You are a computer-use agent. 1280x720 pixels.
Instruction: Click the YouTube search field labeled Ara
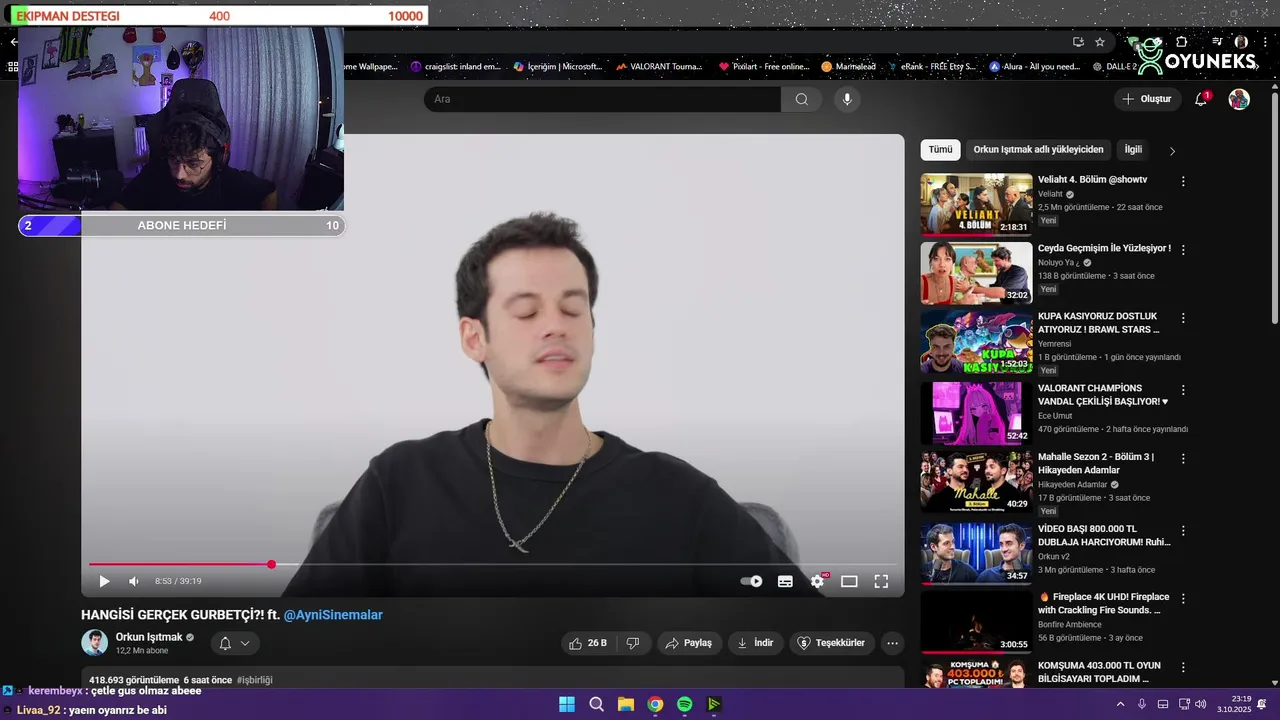click(603, 99)
